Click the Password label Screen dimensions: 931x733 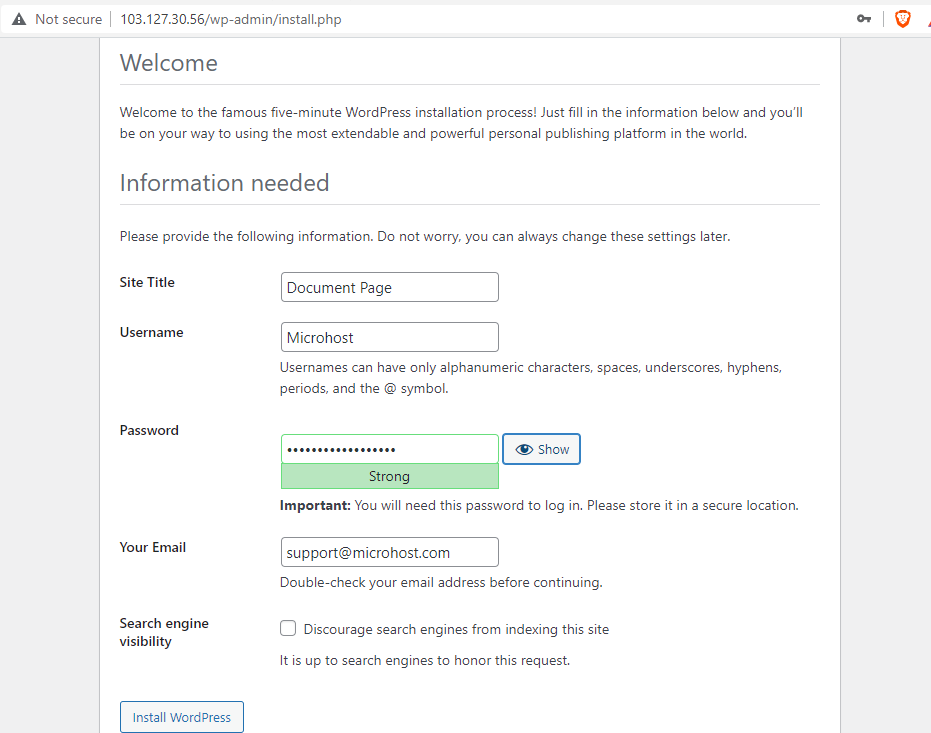pyautogui.click(x=149, y=430)
